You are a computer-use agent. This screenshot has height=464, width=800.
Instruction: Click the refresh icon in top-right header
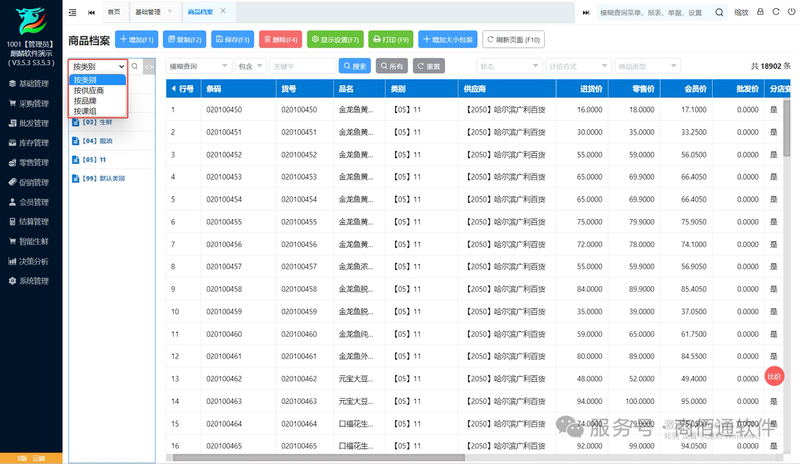click(x=776, y=12)
